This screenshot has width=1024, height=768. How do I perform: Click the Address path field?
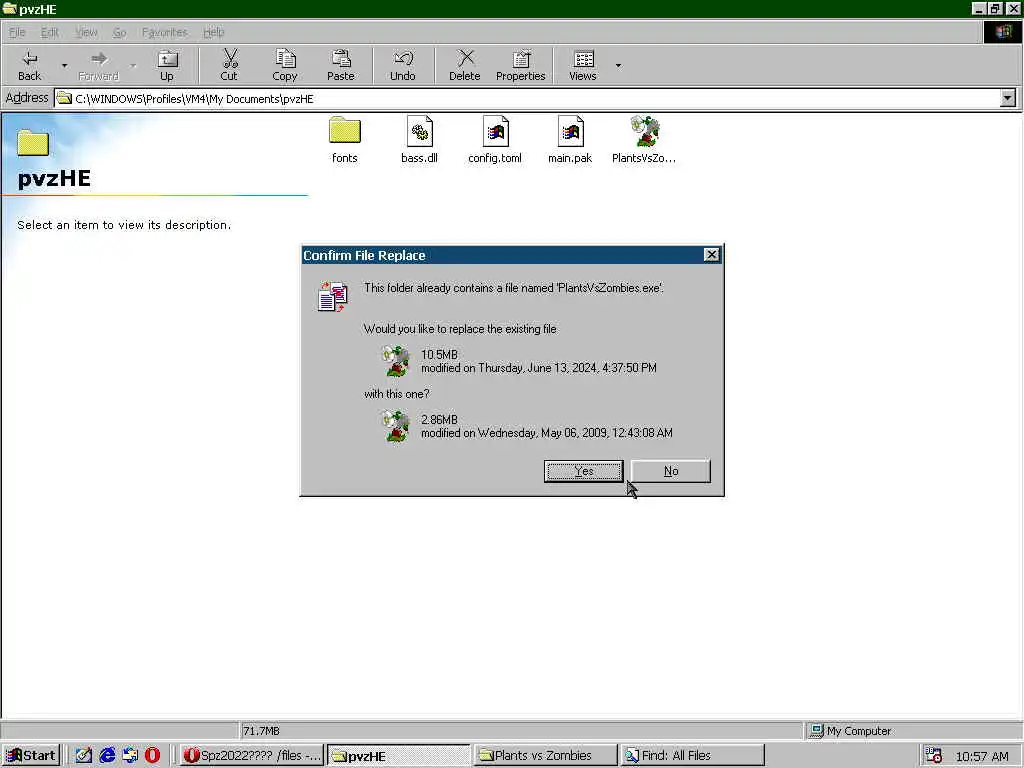pyautogui.click(x=528, y=99)
